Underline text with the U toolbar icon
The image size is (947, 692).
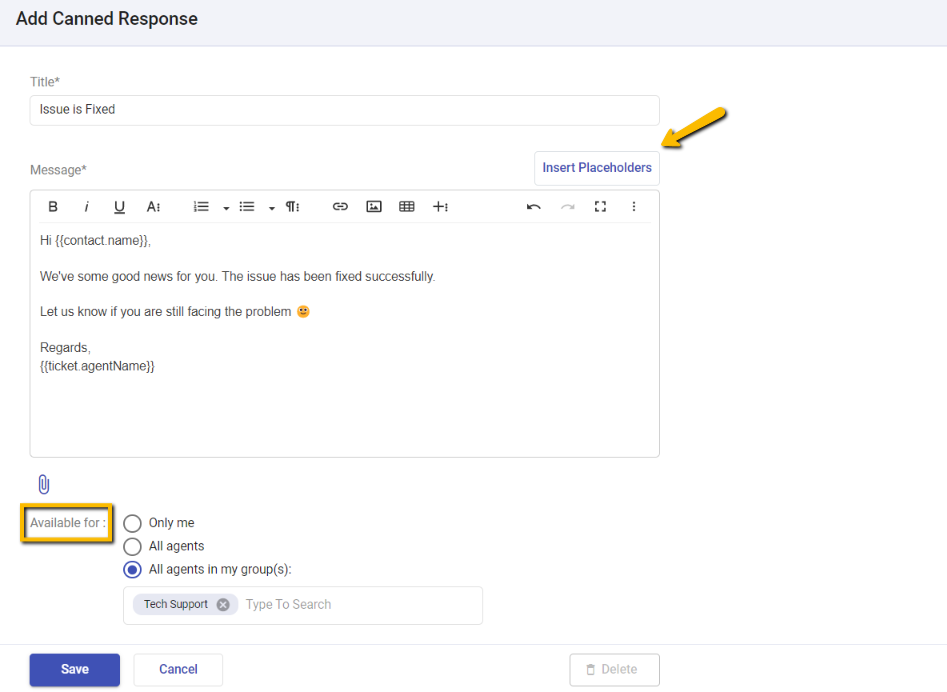[x=120, y=207]
